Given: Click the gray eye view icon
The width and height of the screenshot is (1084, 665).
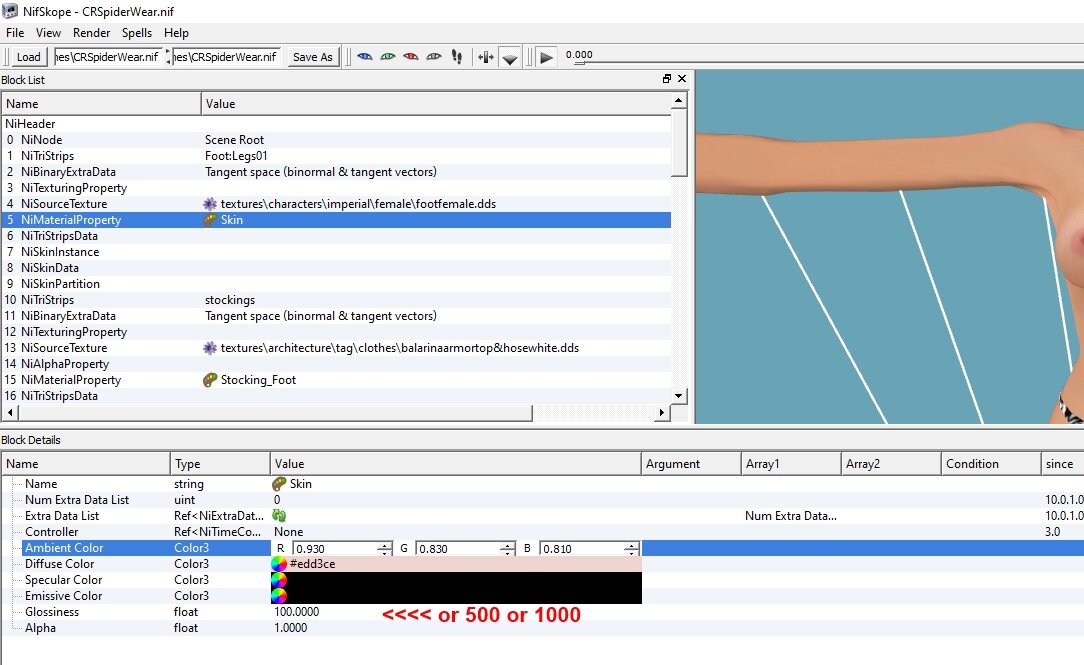Looking at the screenshot, I should point(433,57).
